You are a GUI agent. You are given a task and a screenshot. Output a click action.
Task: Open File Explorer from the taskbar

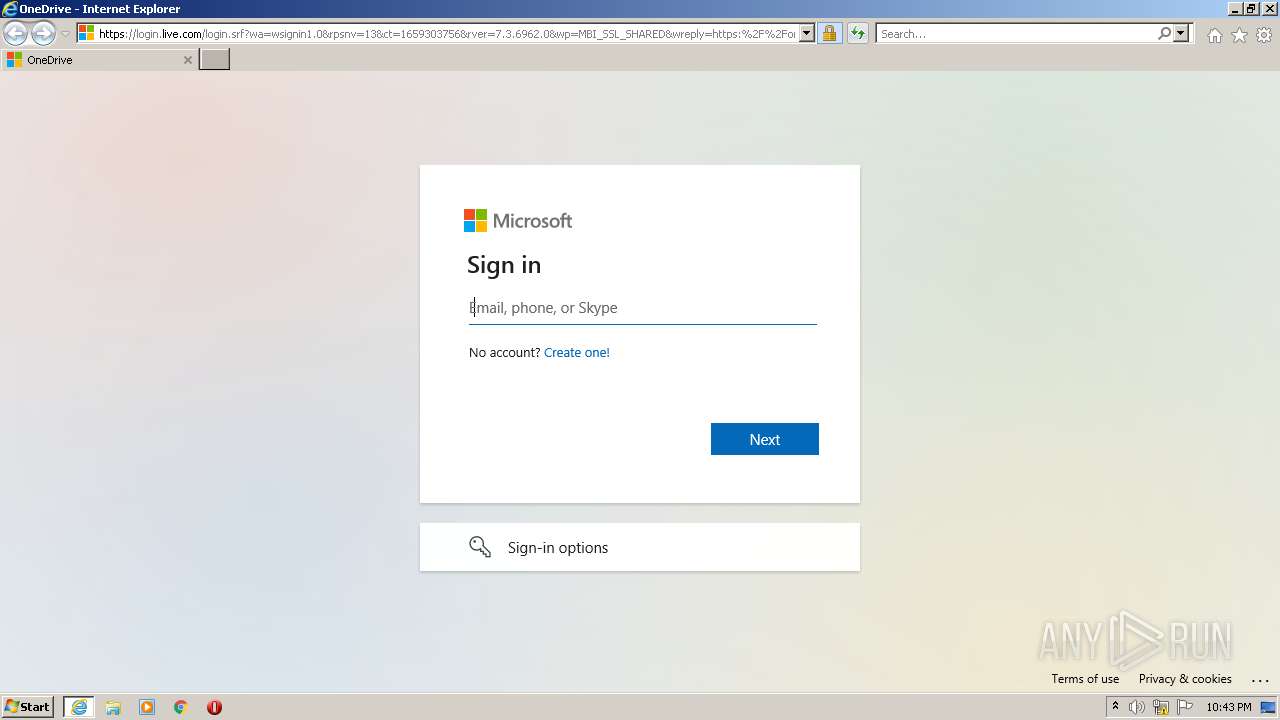click(113, 707)
